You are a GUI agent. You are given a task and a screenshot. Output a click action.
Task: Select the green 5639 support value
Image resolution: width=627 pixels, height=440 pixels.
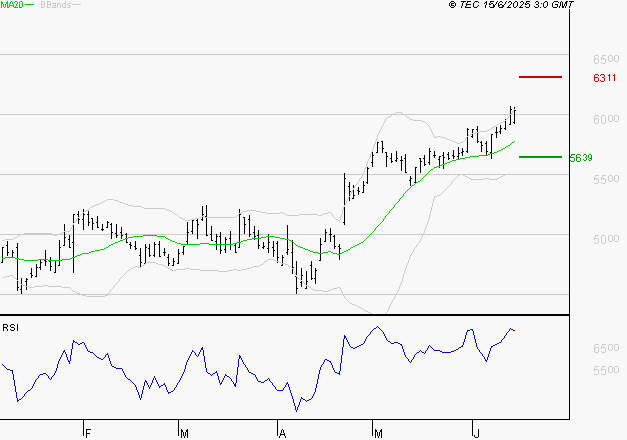point(579,158)
